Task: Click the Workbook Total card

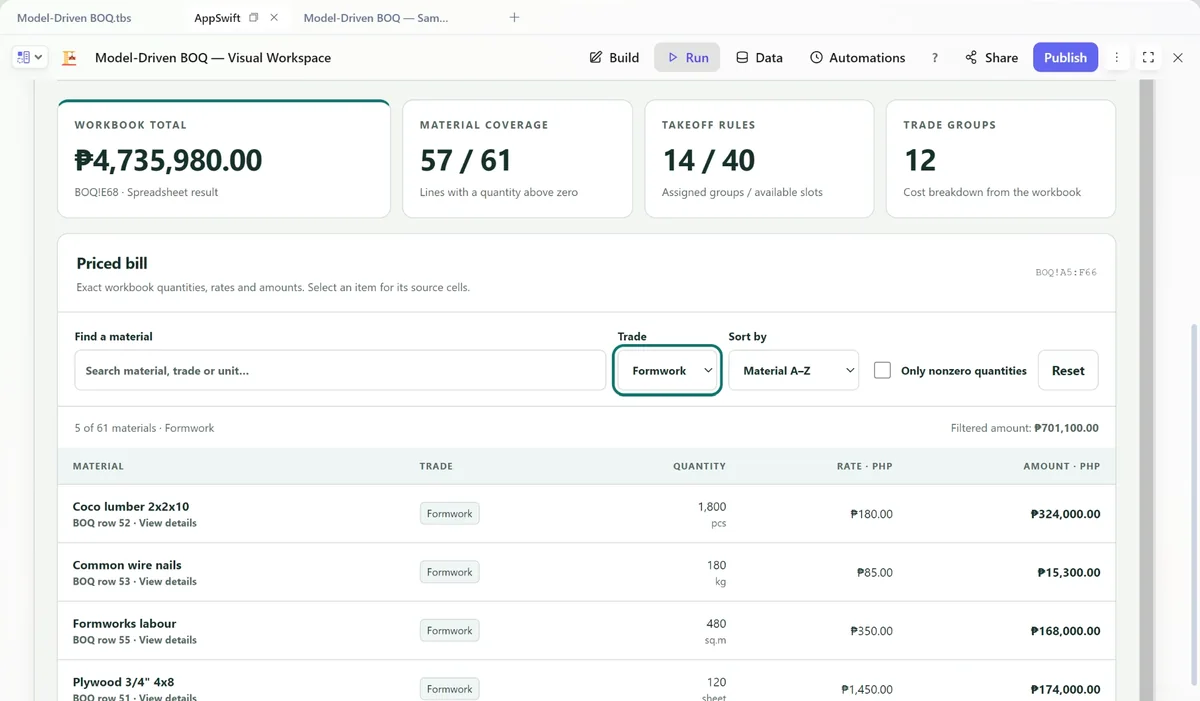Action: [224, 158]
